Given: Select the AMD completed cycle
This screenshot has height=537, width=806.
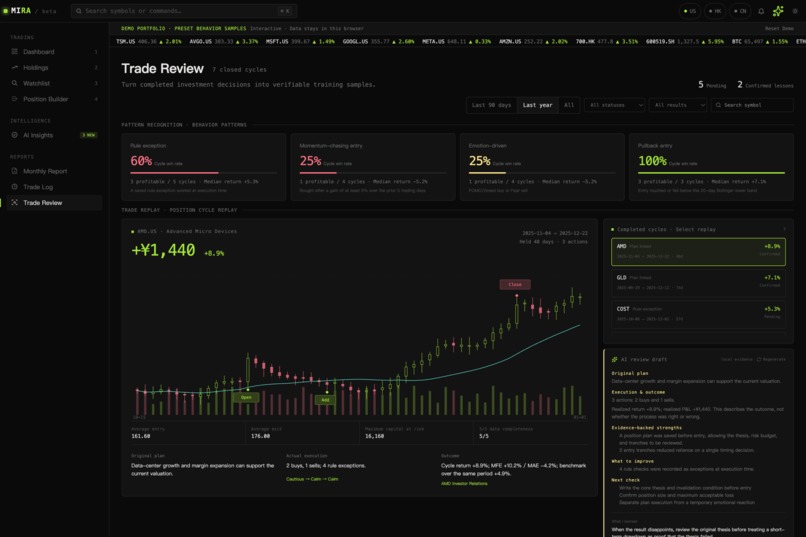Looking at the screenshot, I should [698, 252].
